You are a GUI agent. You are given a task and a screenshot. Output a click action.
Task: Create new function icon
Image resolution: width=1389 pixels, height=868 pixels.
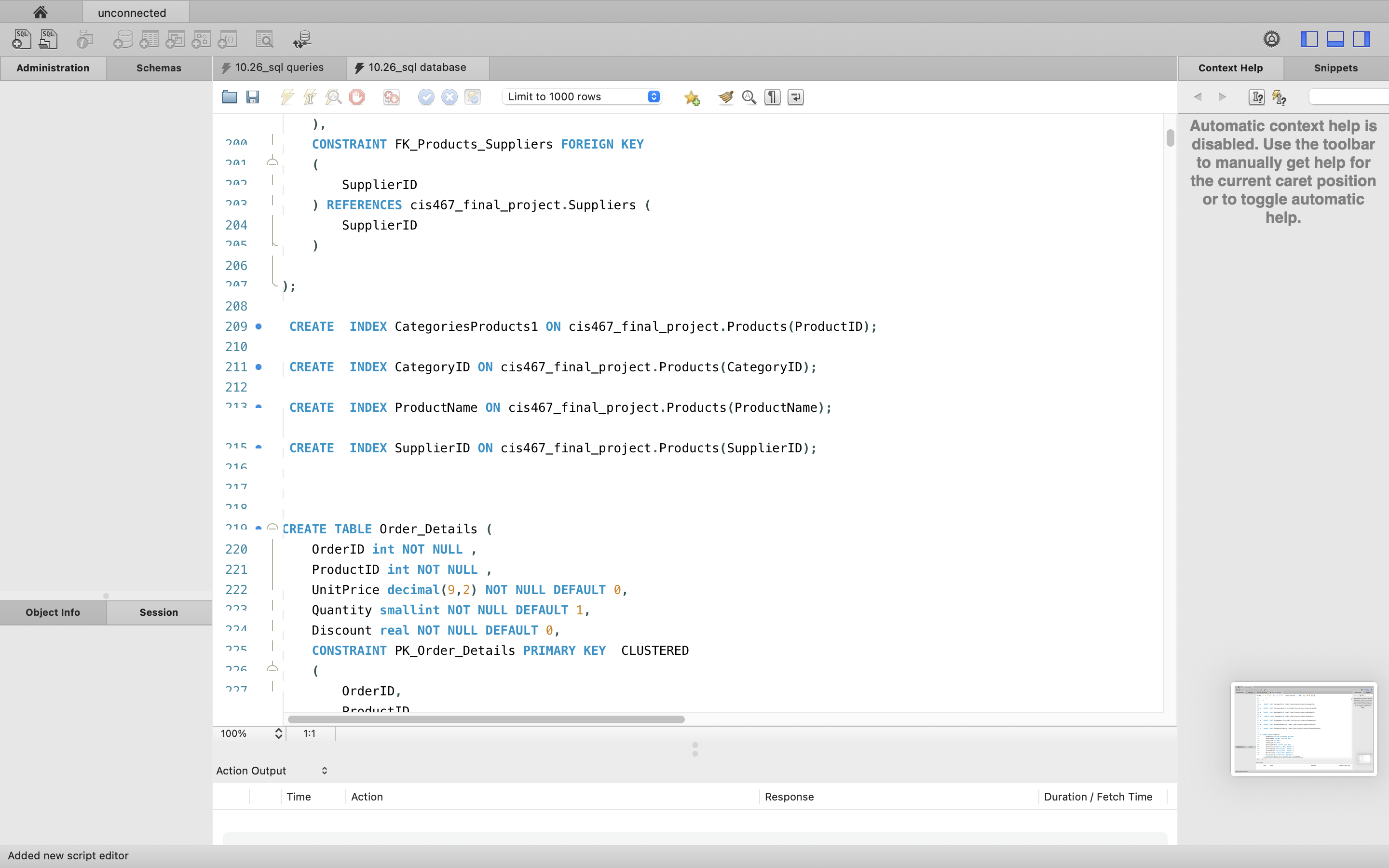227,39
